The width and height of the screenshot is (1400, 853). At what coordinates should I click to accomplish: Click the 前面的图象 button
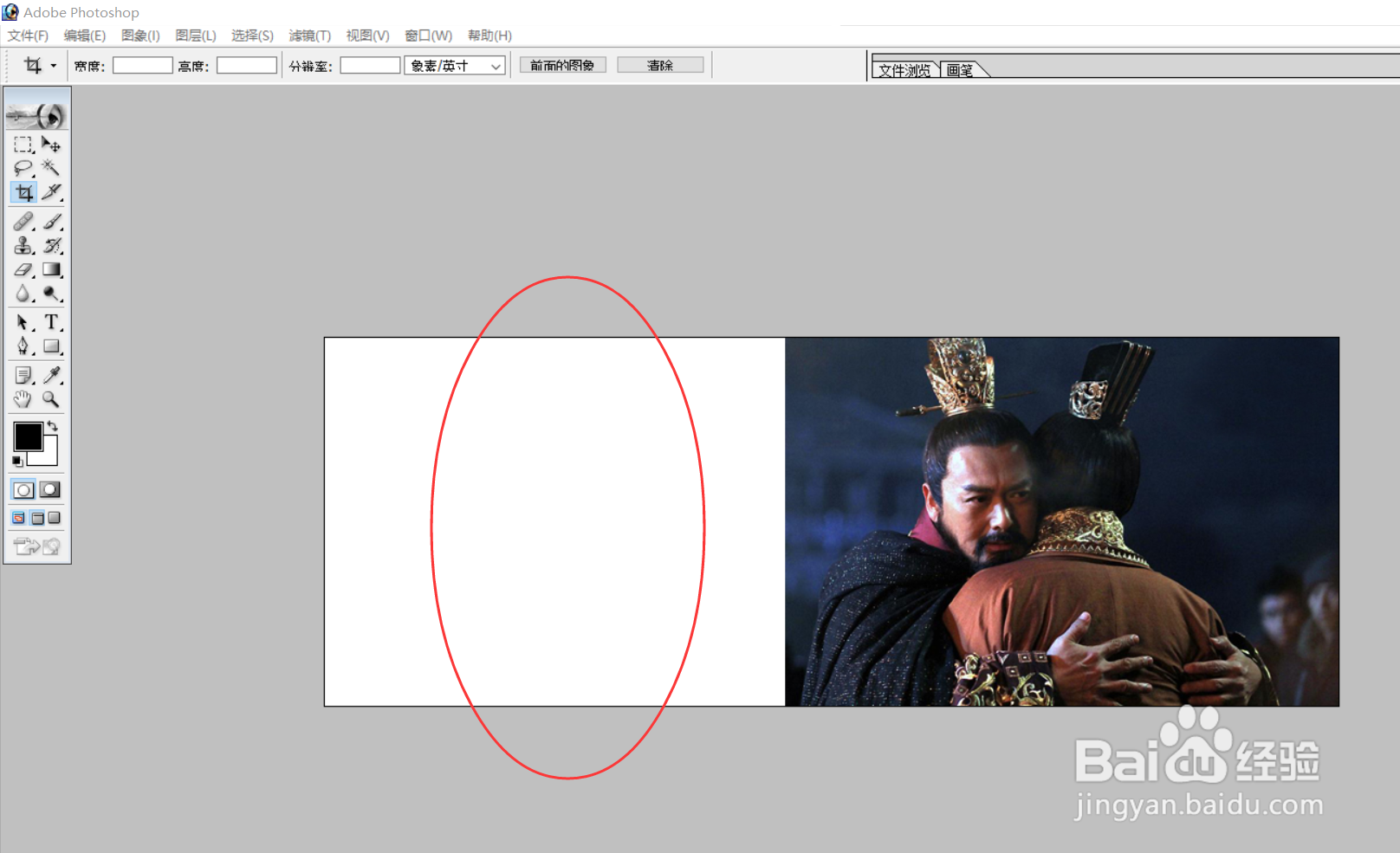pos(562,66)
